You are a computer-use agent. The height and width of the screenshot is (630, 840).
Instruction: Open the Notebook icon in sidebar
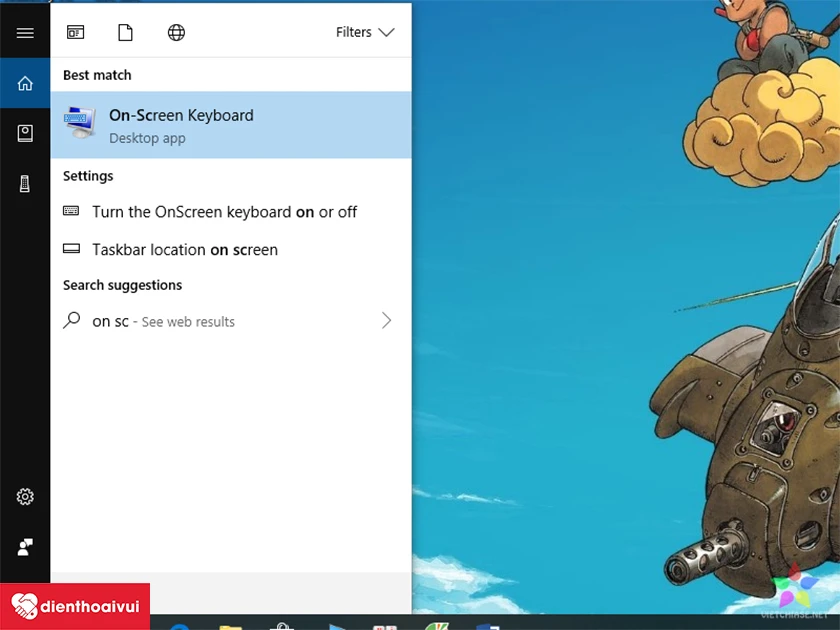coord(25,133)
